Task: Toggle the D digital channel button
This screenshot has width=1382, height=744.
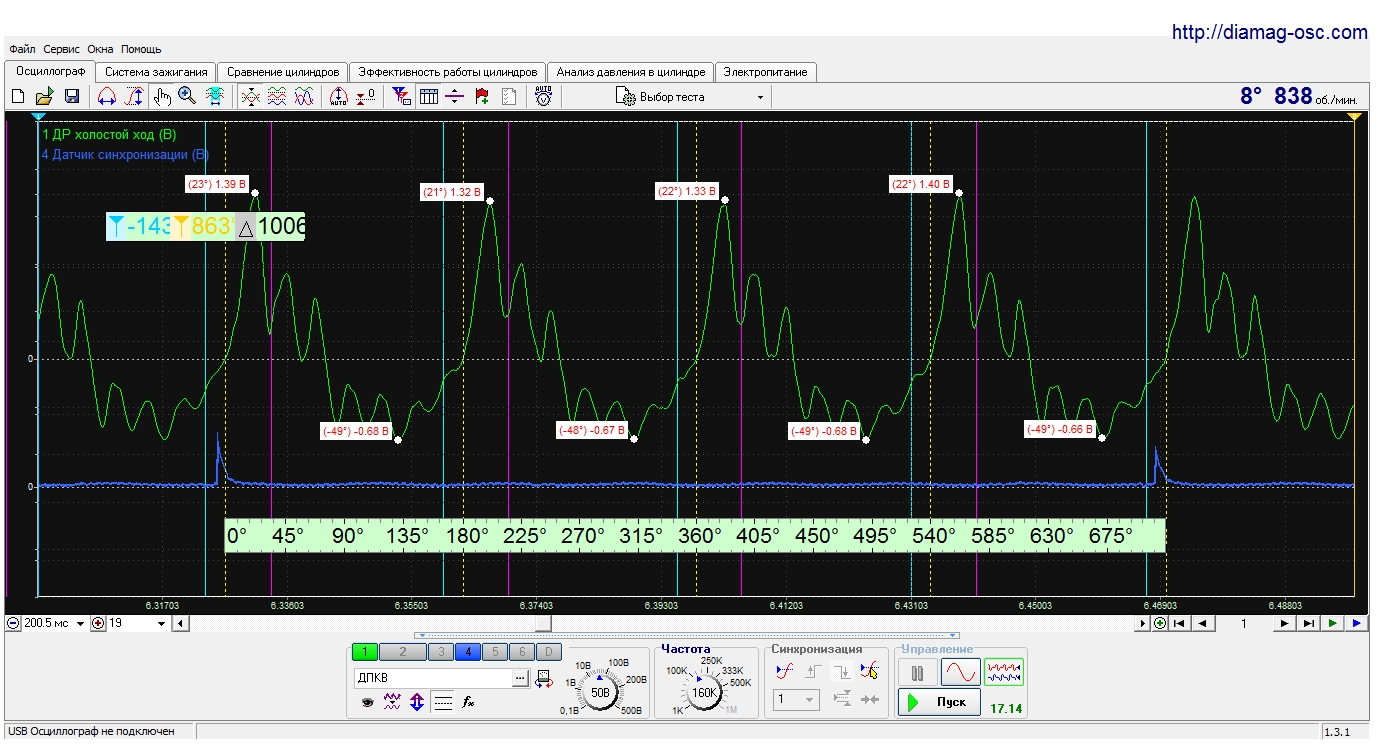Action: pos(547,652)
